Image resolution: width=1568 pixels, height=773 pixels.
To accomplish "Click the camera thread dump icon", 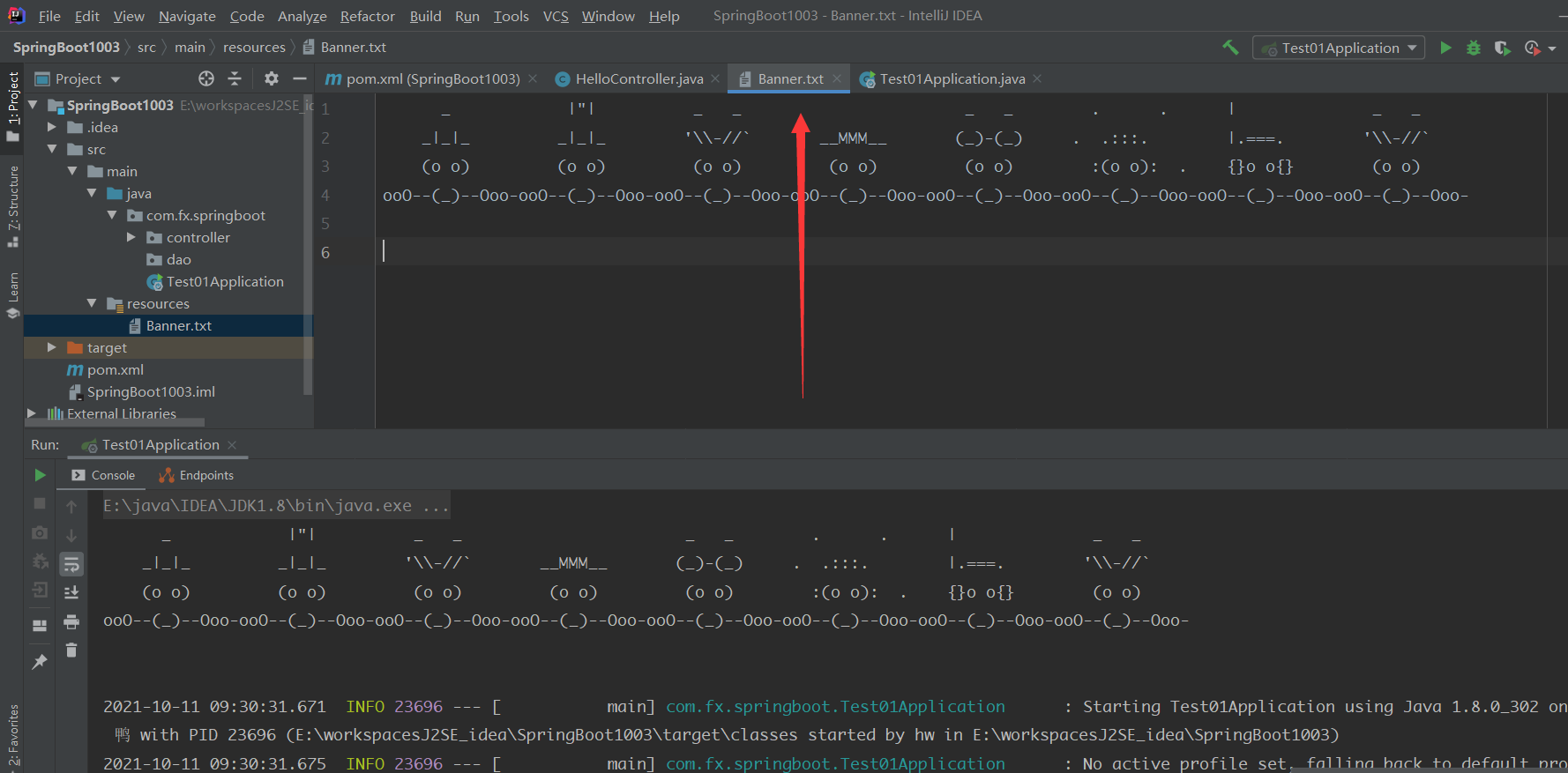I will pyautogui.click(x=40, y=532).
